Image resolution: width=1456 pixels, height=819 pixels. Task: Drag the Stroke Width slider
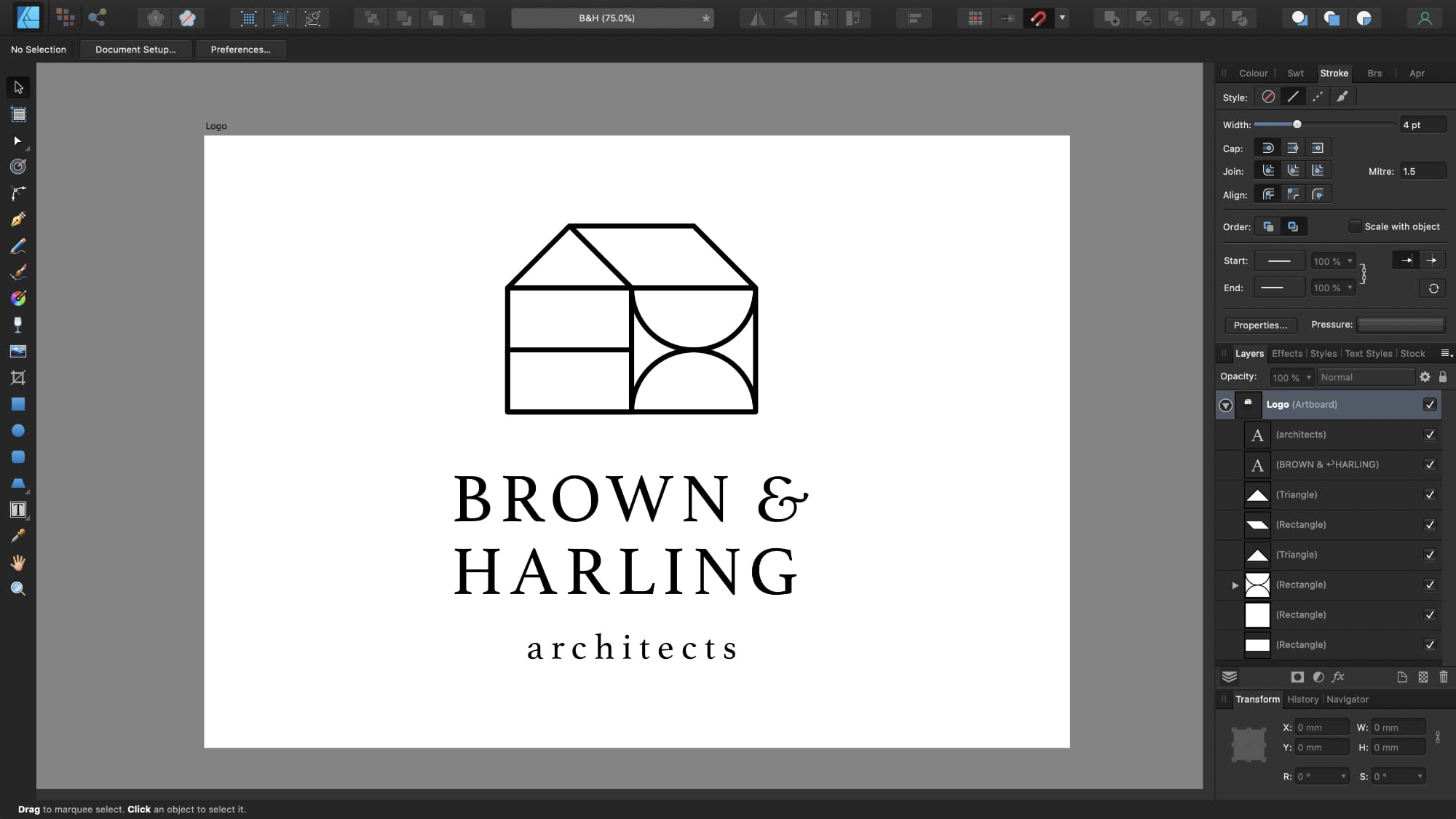pos(1298,124)
